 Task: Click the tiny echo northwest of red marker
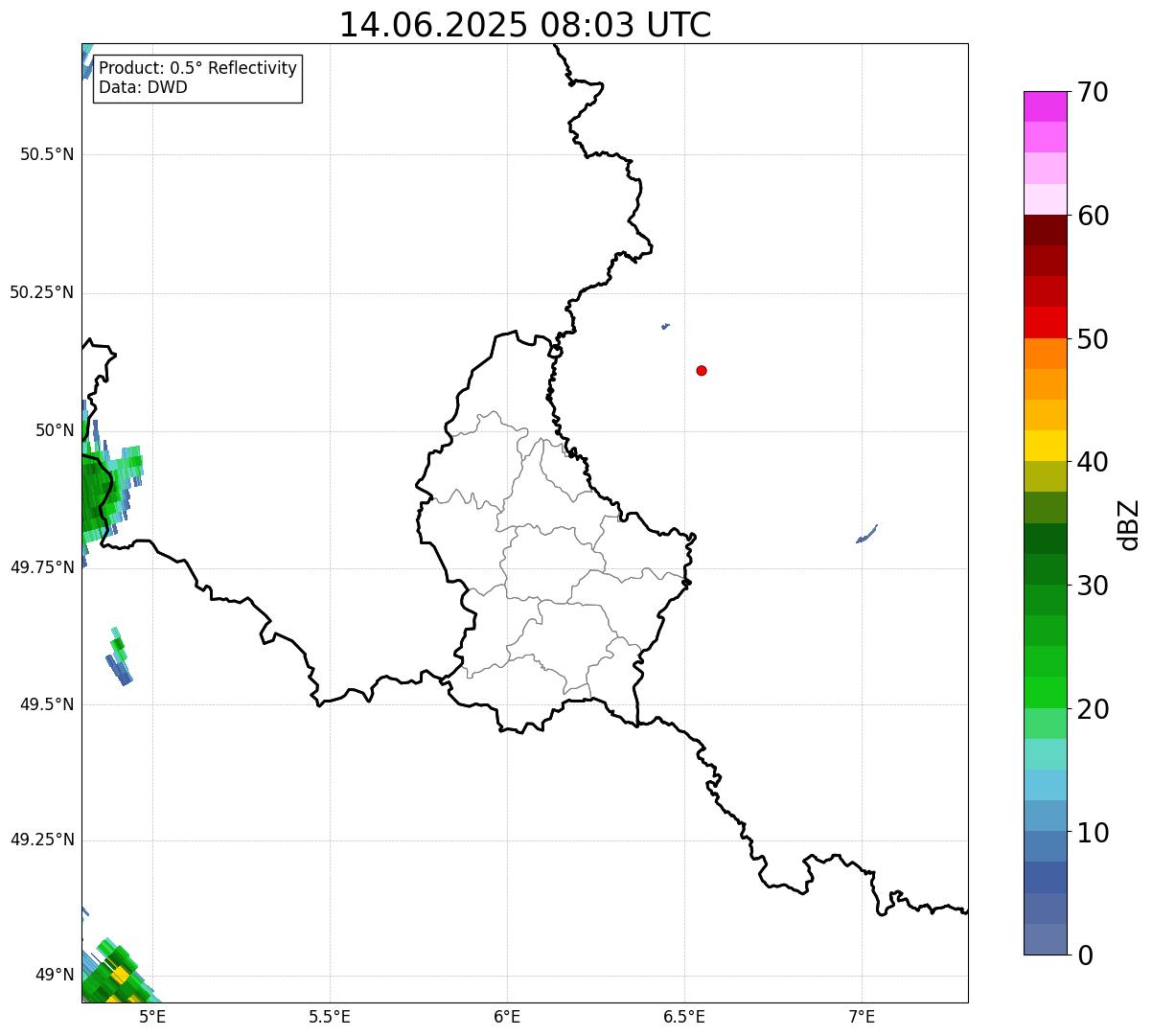click(665, 326)
